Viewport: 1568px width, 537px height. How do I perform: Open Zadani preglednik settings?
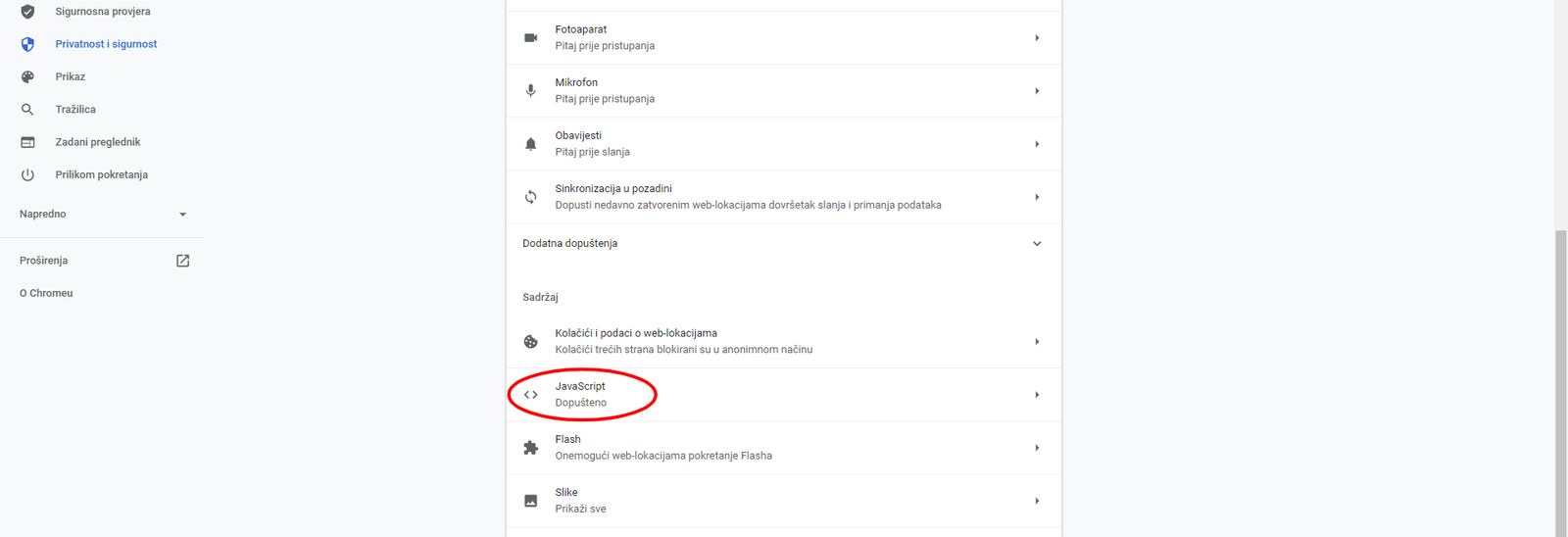tap(97, 142)
